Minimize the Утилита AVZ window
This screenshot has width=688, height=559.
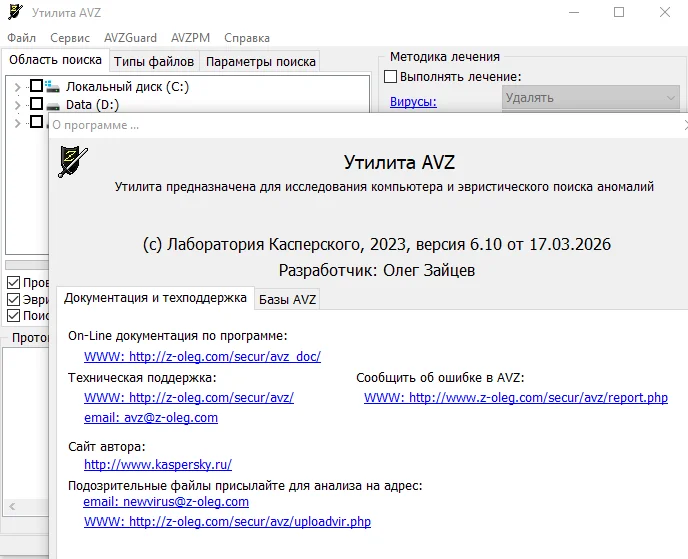(574, 12)
